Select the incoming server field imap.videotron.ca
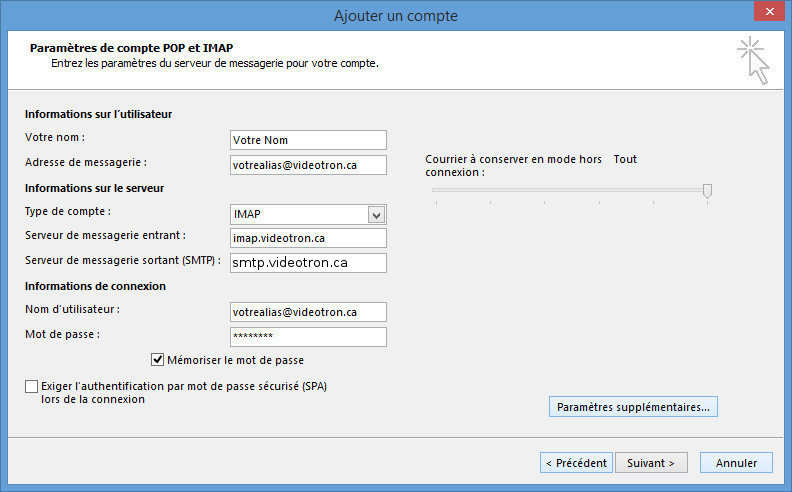 [x=308, y=238]
